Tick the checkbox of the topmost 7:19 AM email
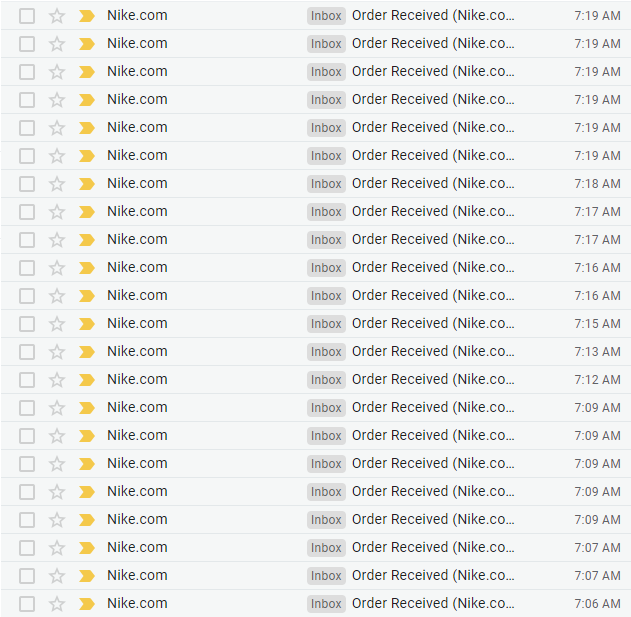Viewport: 631px width, 617px height. coord(27,16)
